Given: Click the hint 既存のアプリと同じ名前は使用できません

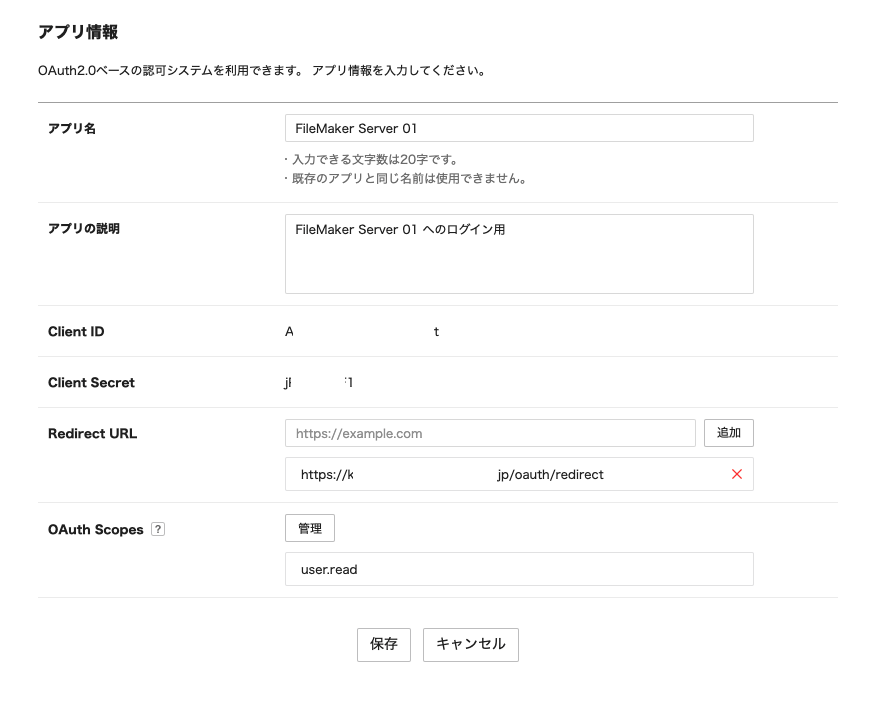Looking at the screenshot, I should pyautogui.click(x=406, y=179).
